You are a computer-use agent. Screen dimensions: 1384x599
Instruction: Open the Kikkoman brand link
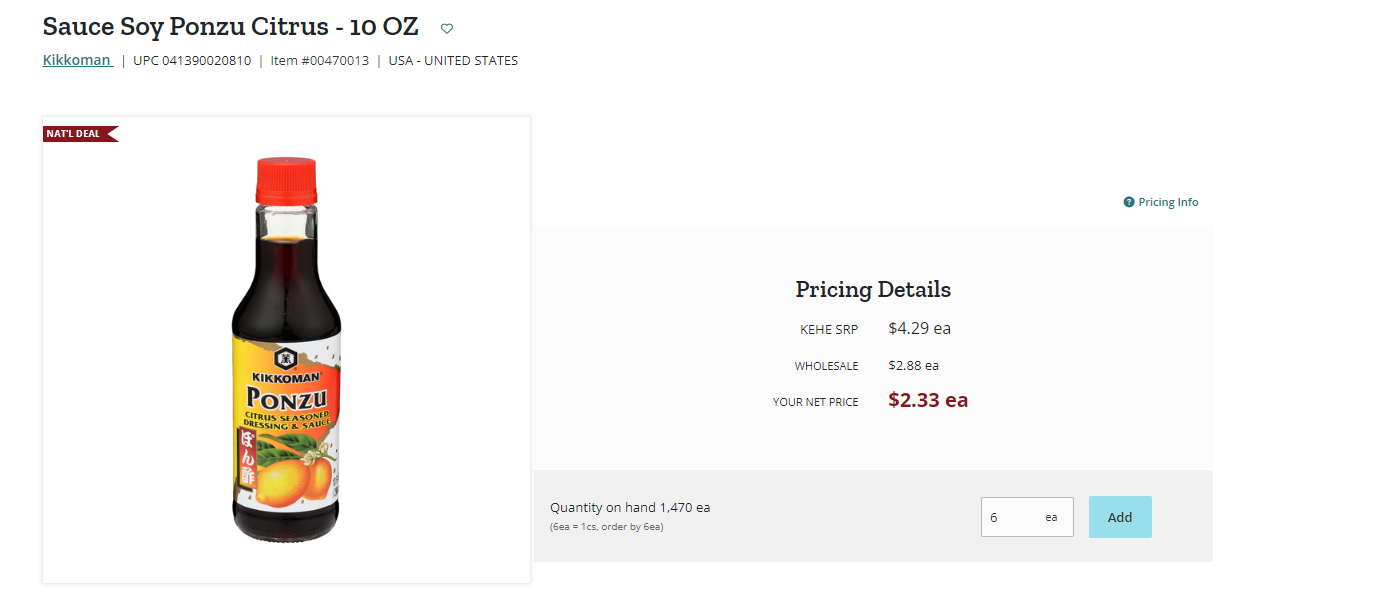[77, 60]
